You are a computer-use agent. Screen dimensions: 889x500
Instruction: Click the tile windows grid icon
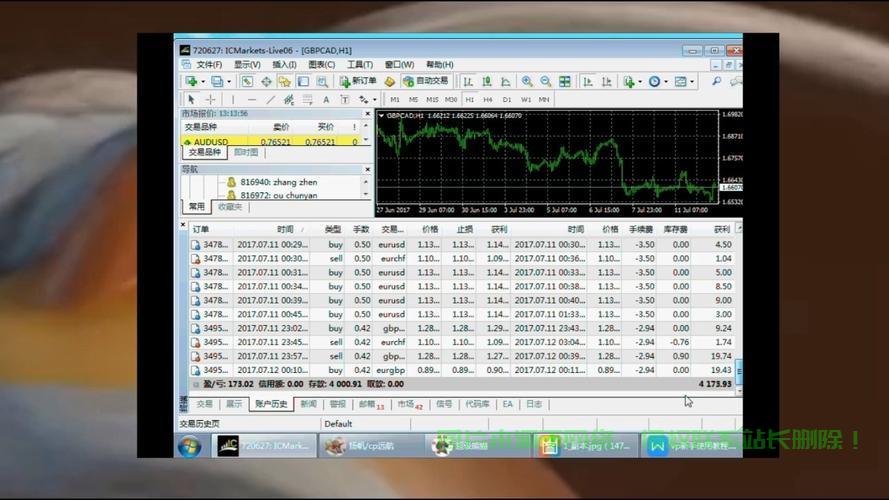(x=565, y=82)
